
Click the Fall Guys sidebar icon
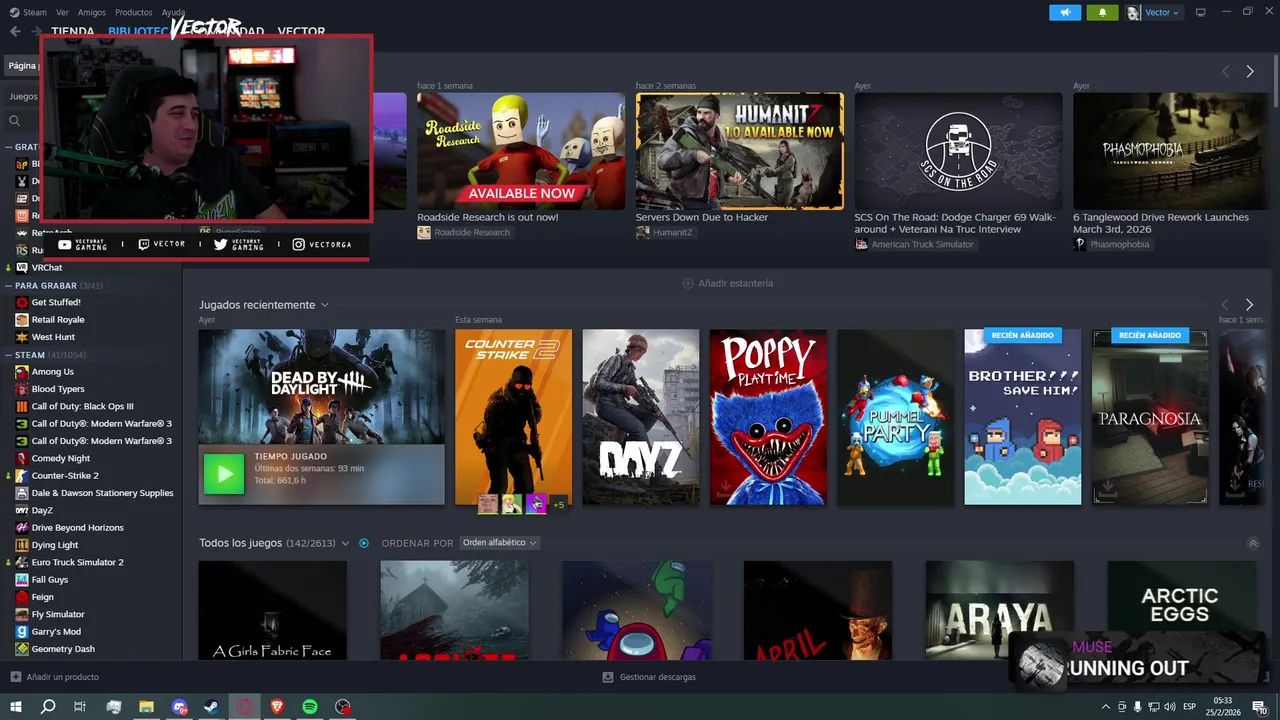(22, 580)
